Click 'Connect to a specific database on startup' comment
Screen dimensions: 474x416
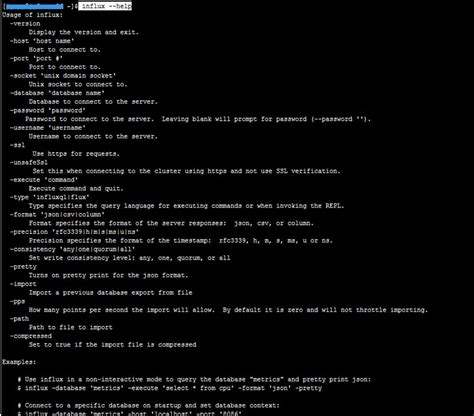[148, 405]
